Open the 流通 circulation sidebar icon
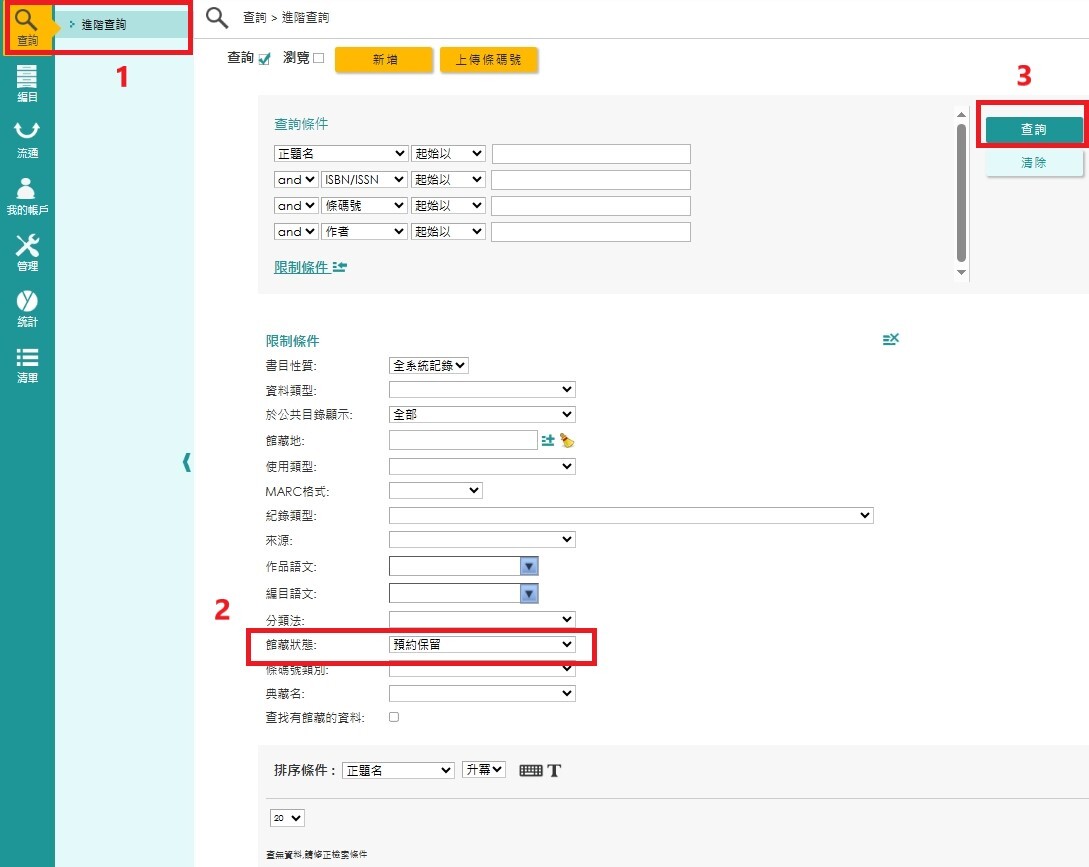The height and width of the screenshot is (867, 1089). click(x=27, y=139)
